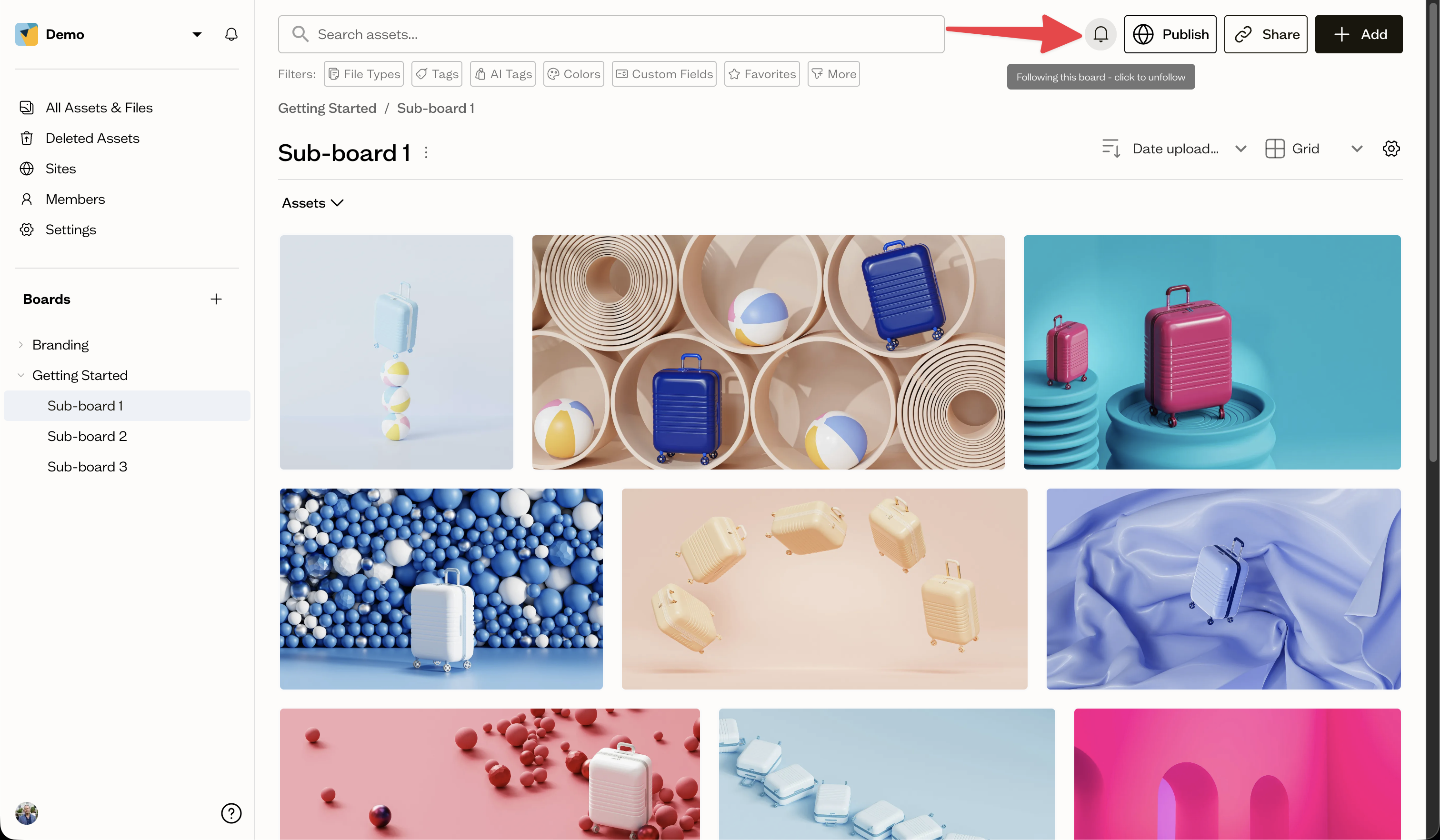Open white suitcase with blue spheres image
The image size is (1440, 840).
click(441, 589)
